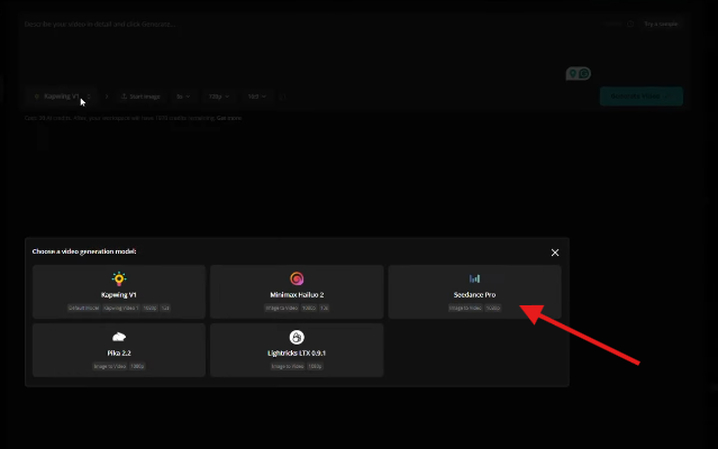Viewport: 718px width, 449px height.
Task: Click the Get more credits link
Action: point(229,118)
